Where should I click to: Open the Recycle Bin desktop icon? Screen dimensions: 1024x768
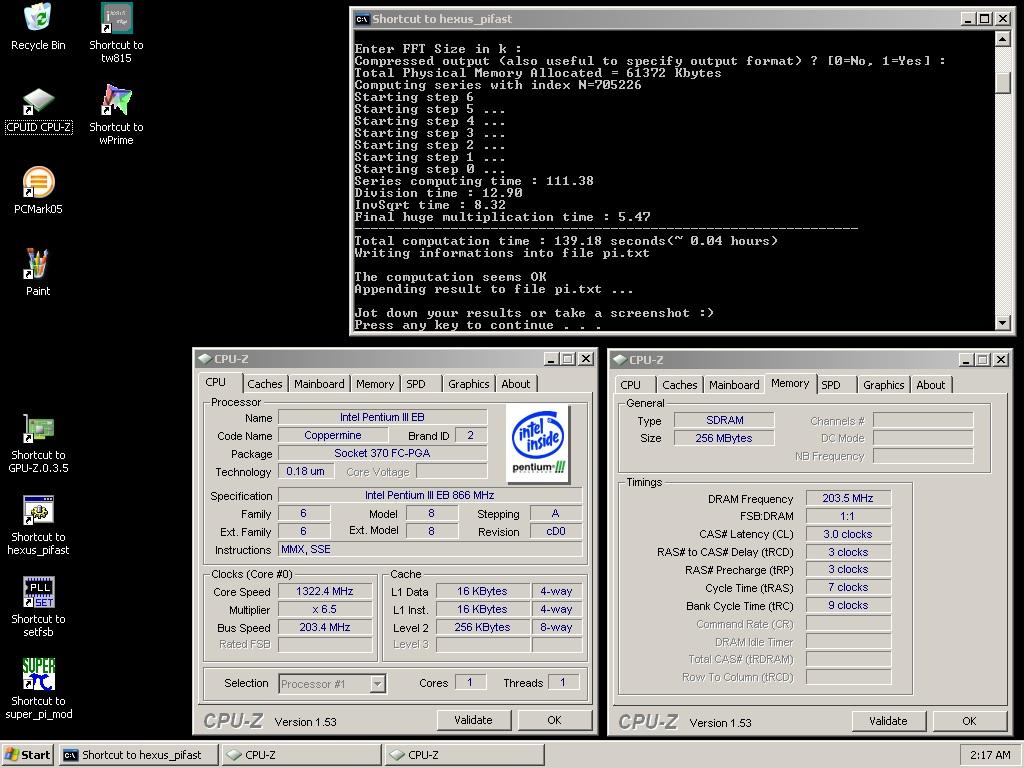[x=38, y=27]
